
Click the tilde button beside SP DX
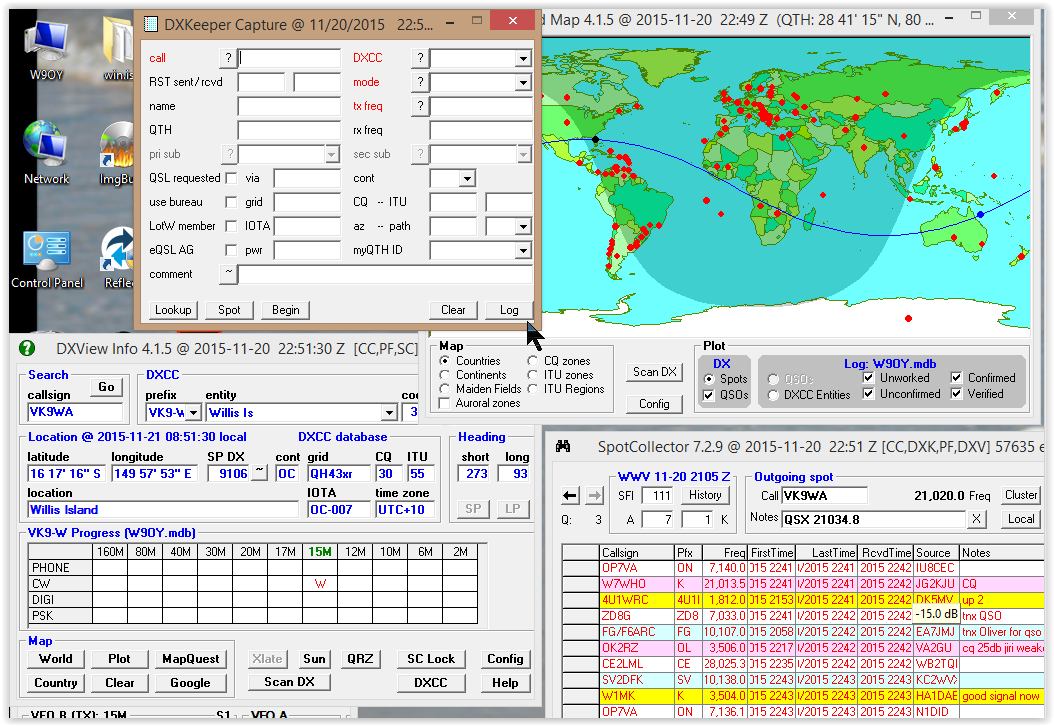(260, 473)
